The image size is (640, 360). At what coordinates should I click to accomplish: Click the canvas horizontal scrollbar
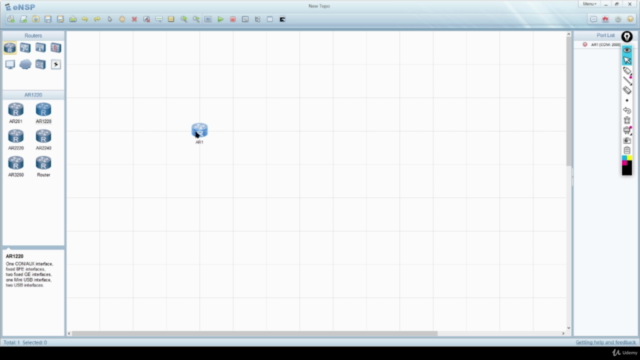point(255,333)
